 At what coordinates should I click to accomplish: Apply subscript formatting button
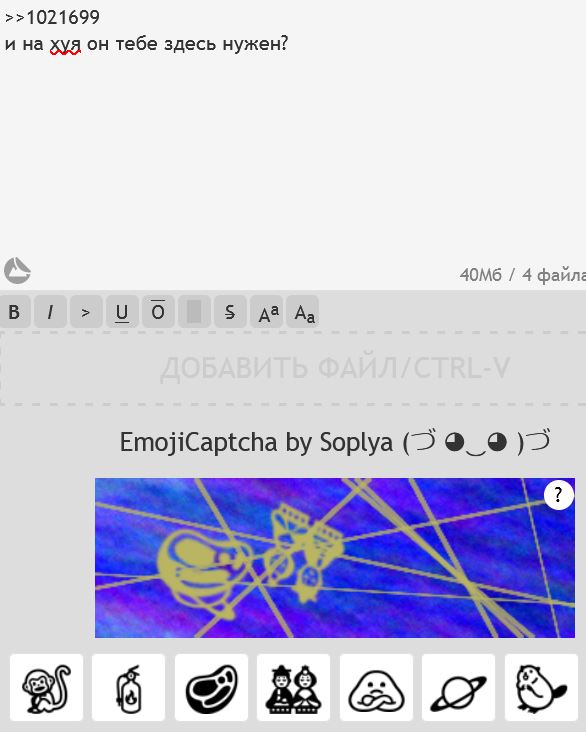(x=302, y=311)
